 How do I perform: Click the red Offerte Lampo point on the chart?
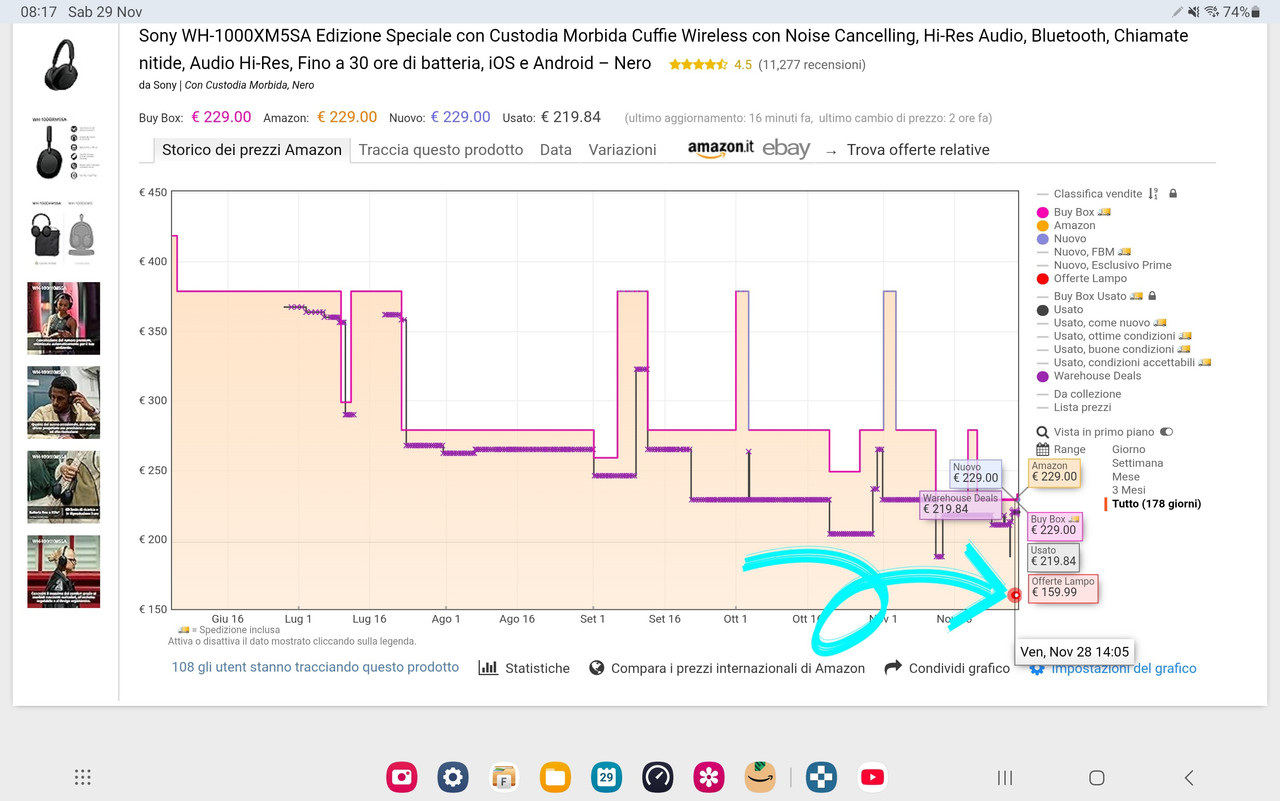(1015, 595)
